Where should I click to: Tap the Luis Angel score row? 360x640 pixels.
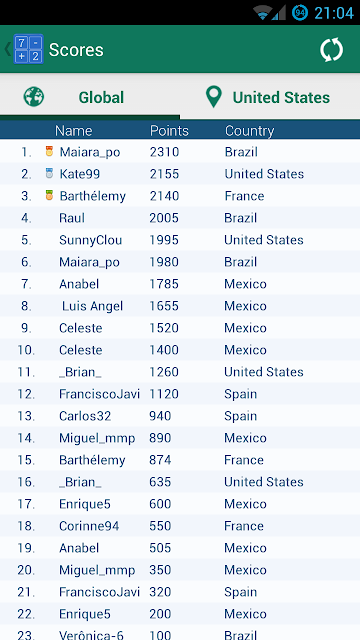(180, 306)
